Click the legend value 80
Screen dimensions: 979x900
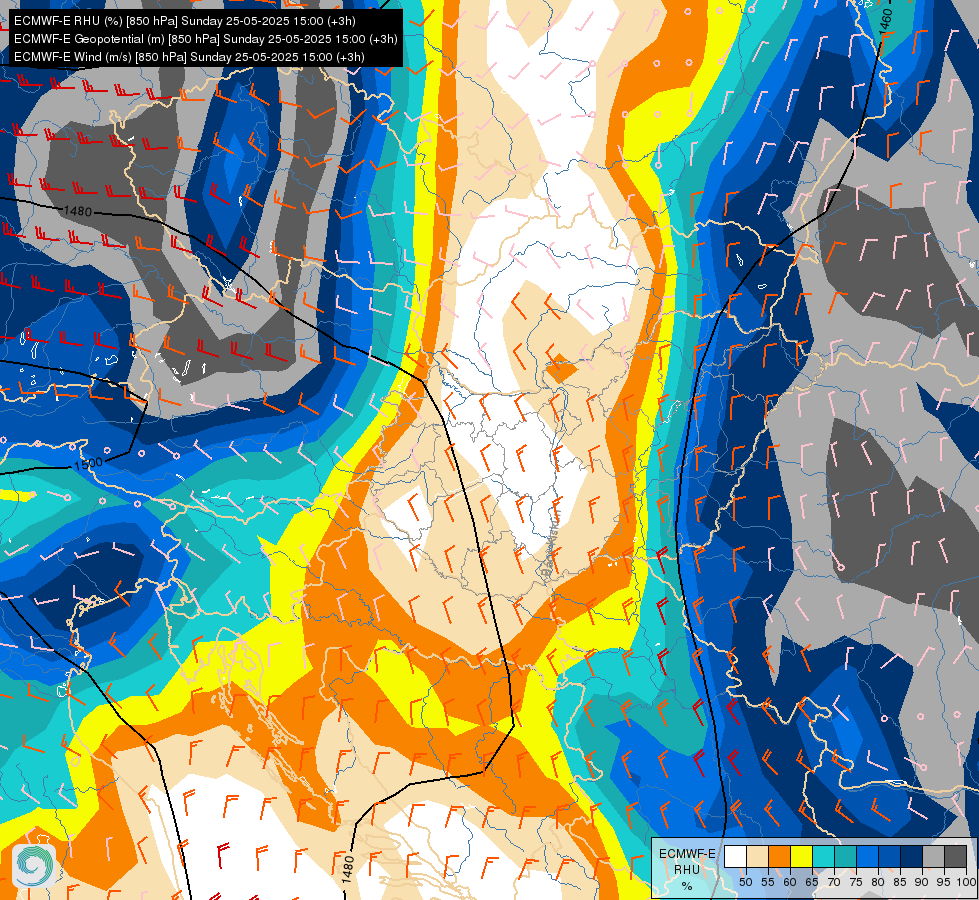tap(878, 882)
